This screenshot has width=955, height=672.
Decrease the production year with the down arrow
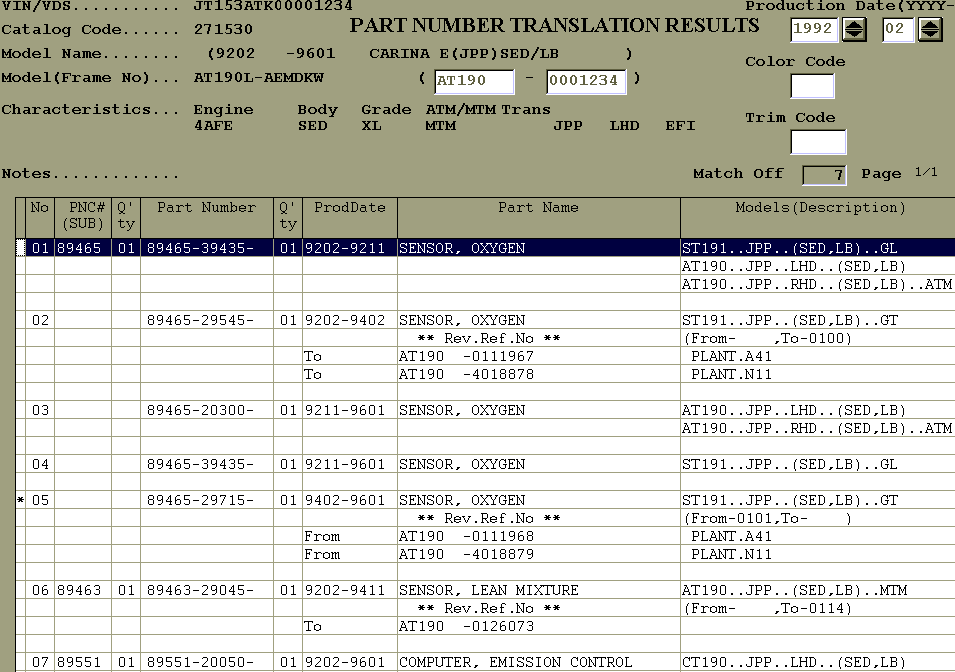pos(854,34)
